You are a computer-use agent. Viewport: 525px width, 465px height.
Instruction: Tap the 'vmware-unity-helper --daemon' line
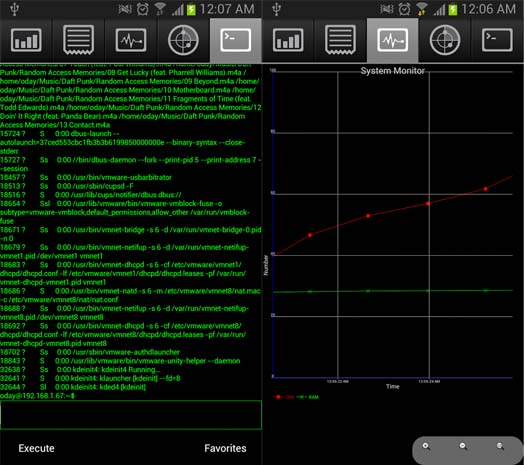point(120,361)
